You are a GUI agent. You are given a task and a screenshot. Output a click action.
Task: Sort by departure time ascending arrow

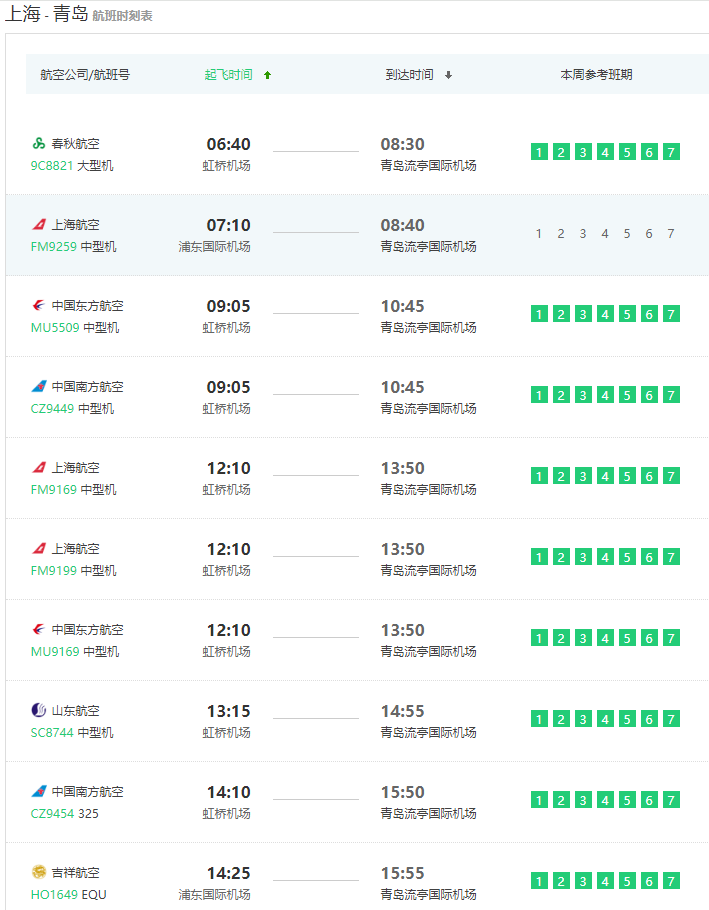[267, 75]
